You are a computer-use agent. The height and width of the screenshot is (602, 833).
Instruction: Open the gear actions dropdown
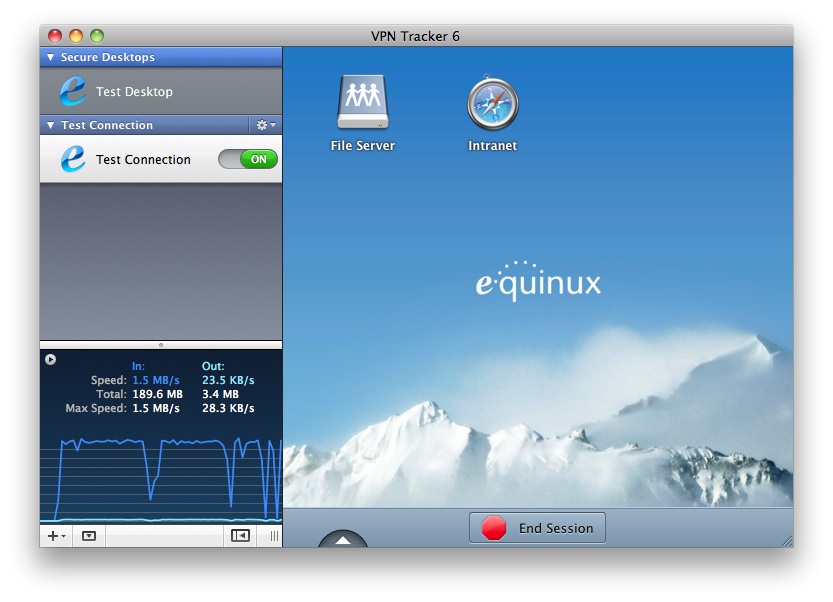265,125
